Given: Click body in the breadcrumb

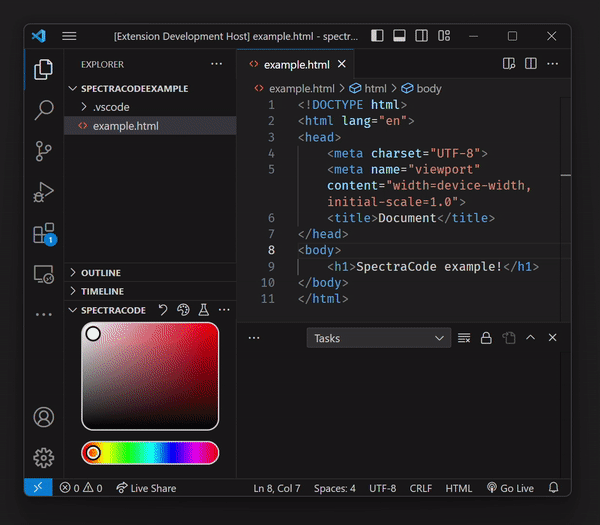Looking at the screenshot, I should click(x=429, y=88).
